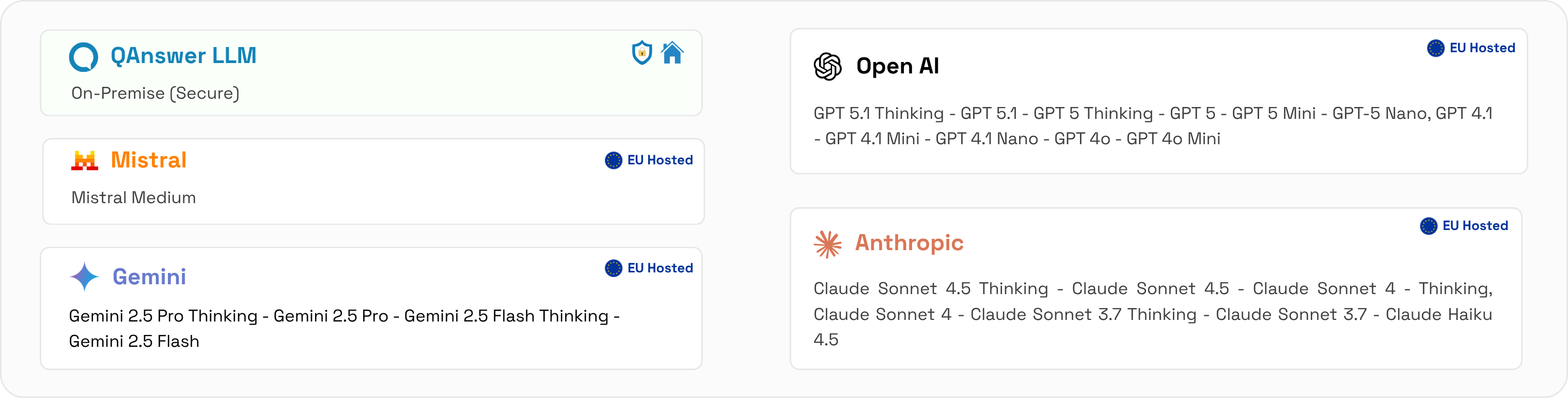Click the Mistral Medium model text

click(x=133, y=197)
